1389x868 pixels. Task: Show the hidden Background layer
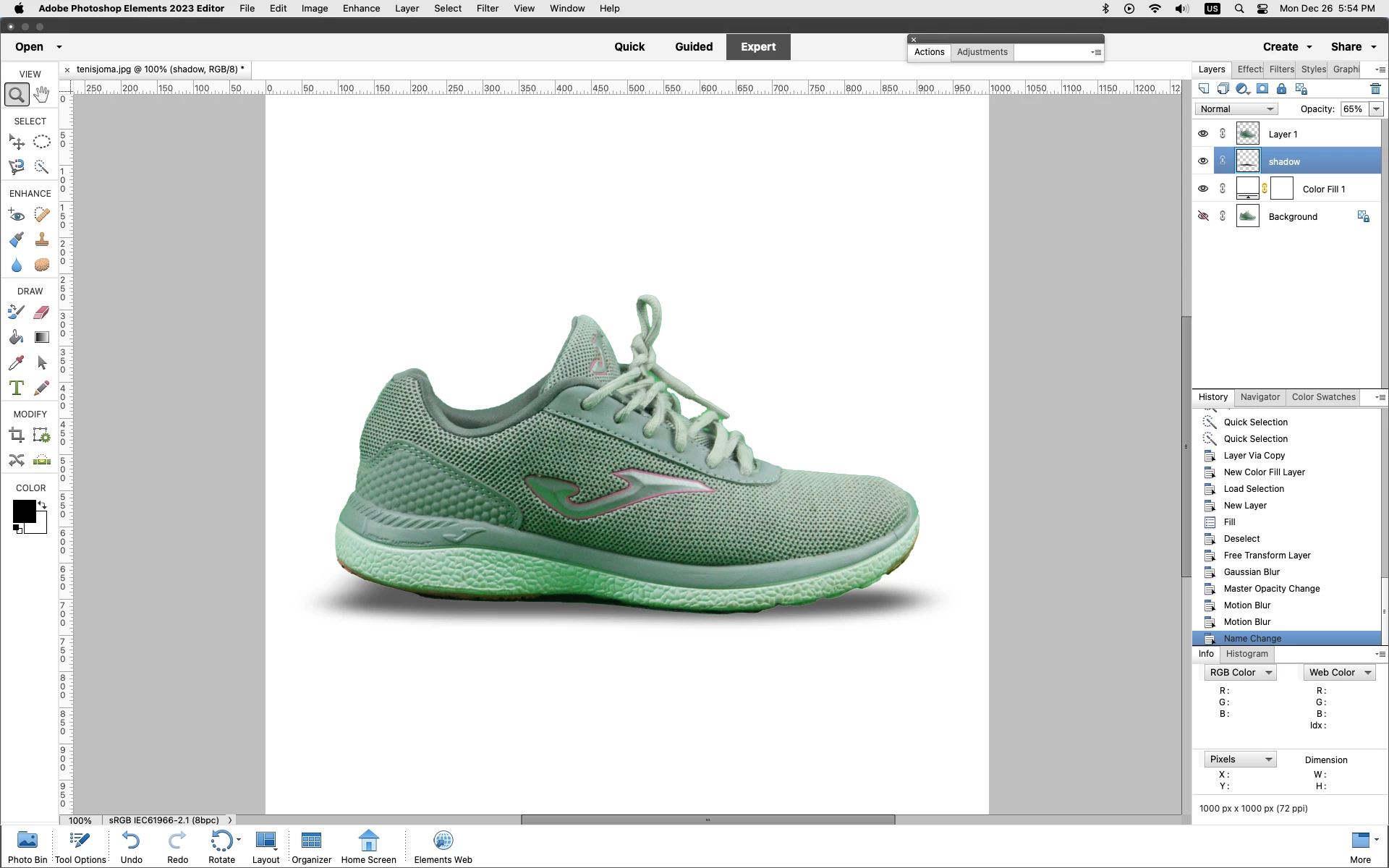tap(1203, 216)
